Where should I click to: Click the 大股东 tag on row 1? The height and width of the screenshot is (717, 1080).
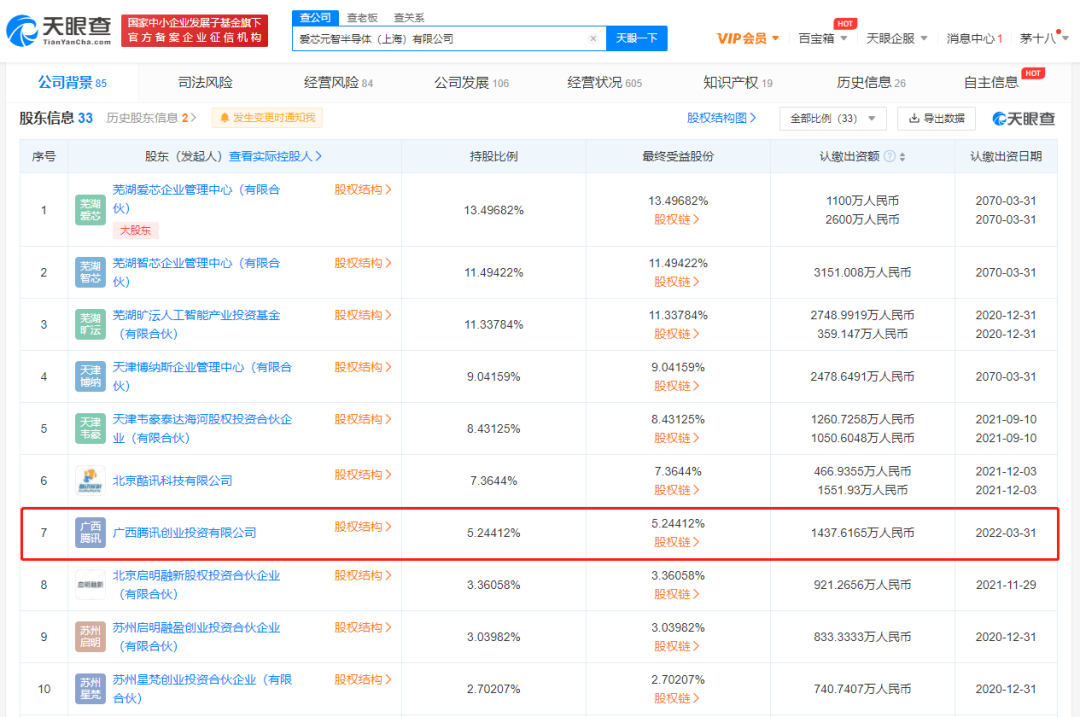point(136,231)
